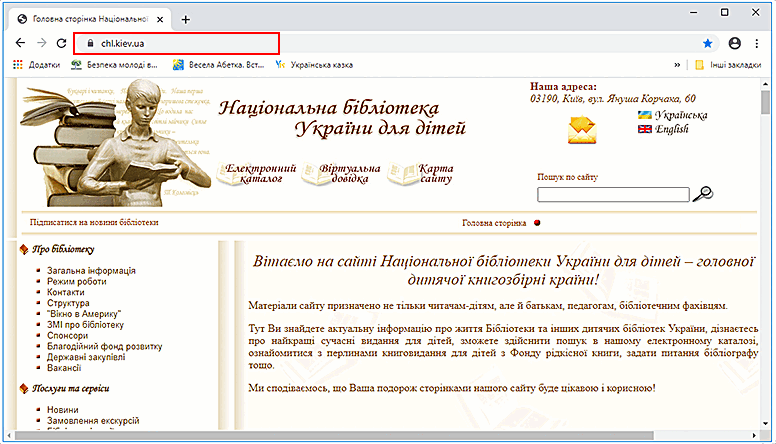
Task: Open Державні закупівлі menu item
Action: click(x=86, y=357)
